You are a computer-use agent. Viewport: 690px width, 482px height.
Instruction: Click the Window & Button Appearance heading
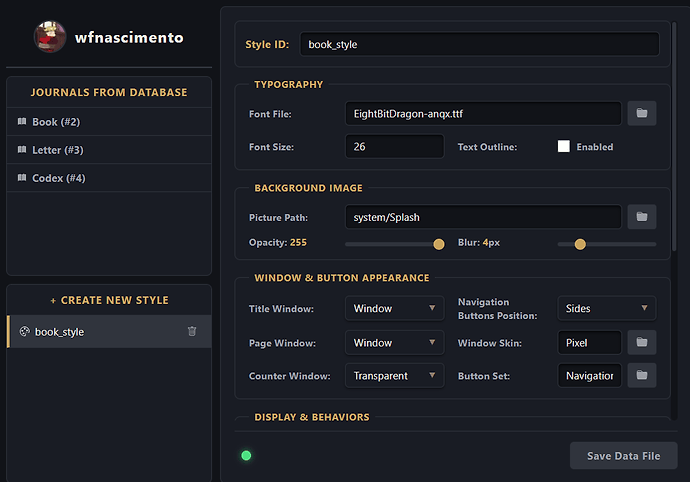tap(342, 278)
